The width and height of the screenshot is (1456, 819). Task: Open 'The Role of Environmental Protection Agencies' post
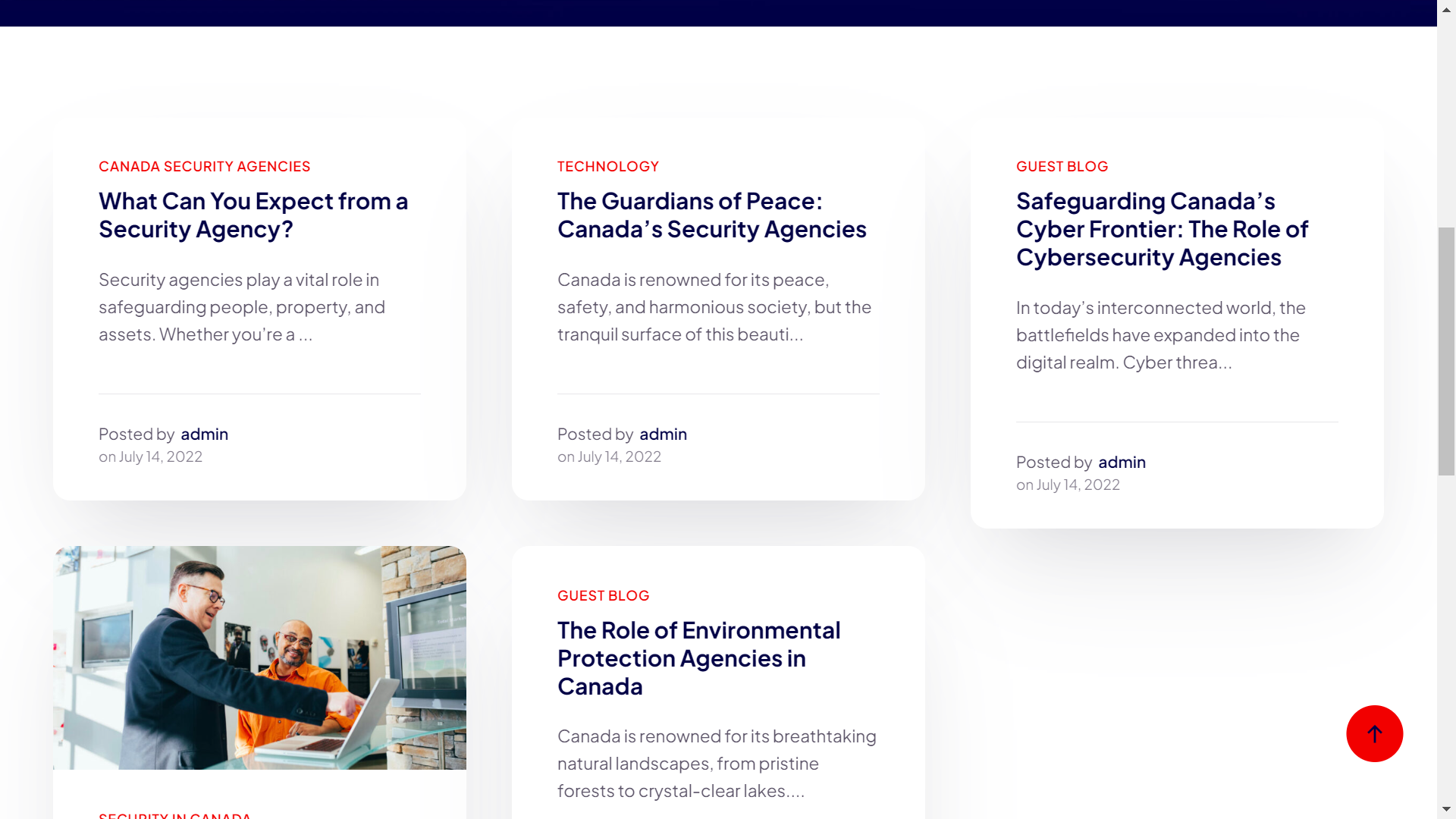(698, 657)
